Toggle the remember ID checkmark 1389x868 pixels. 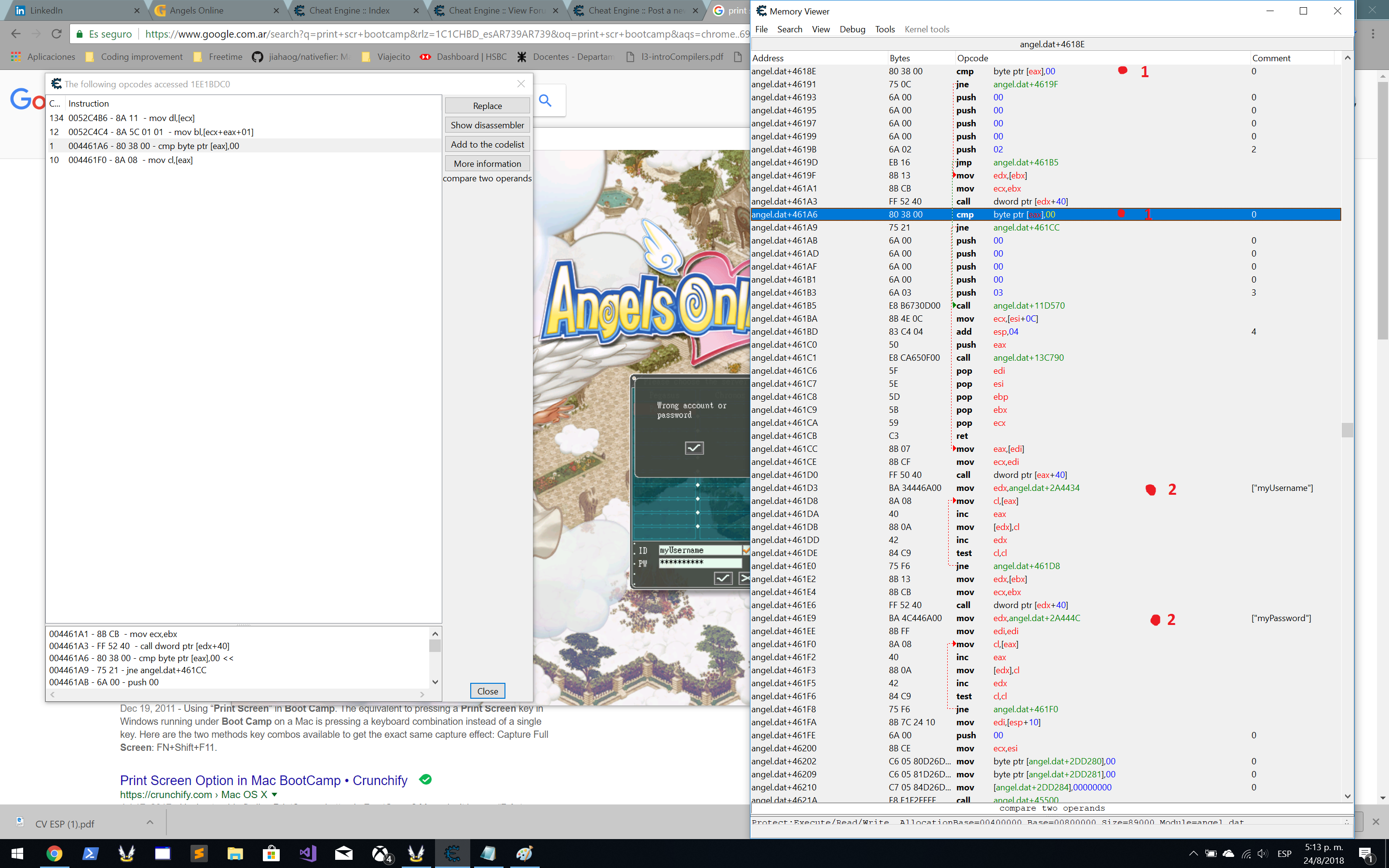point(746,550)
